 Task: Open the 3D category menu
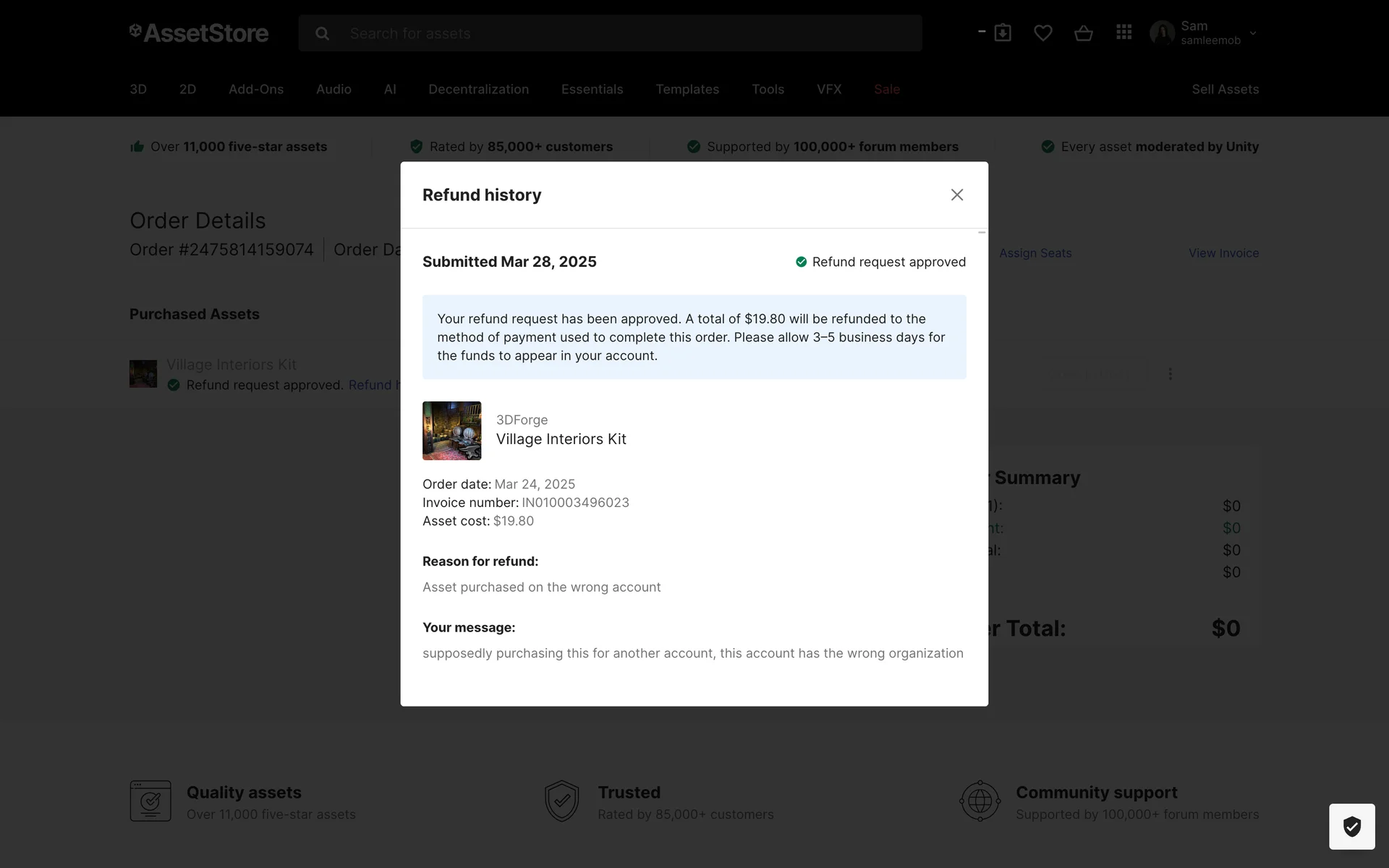(138, 89)
